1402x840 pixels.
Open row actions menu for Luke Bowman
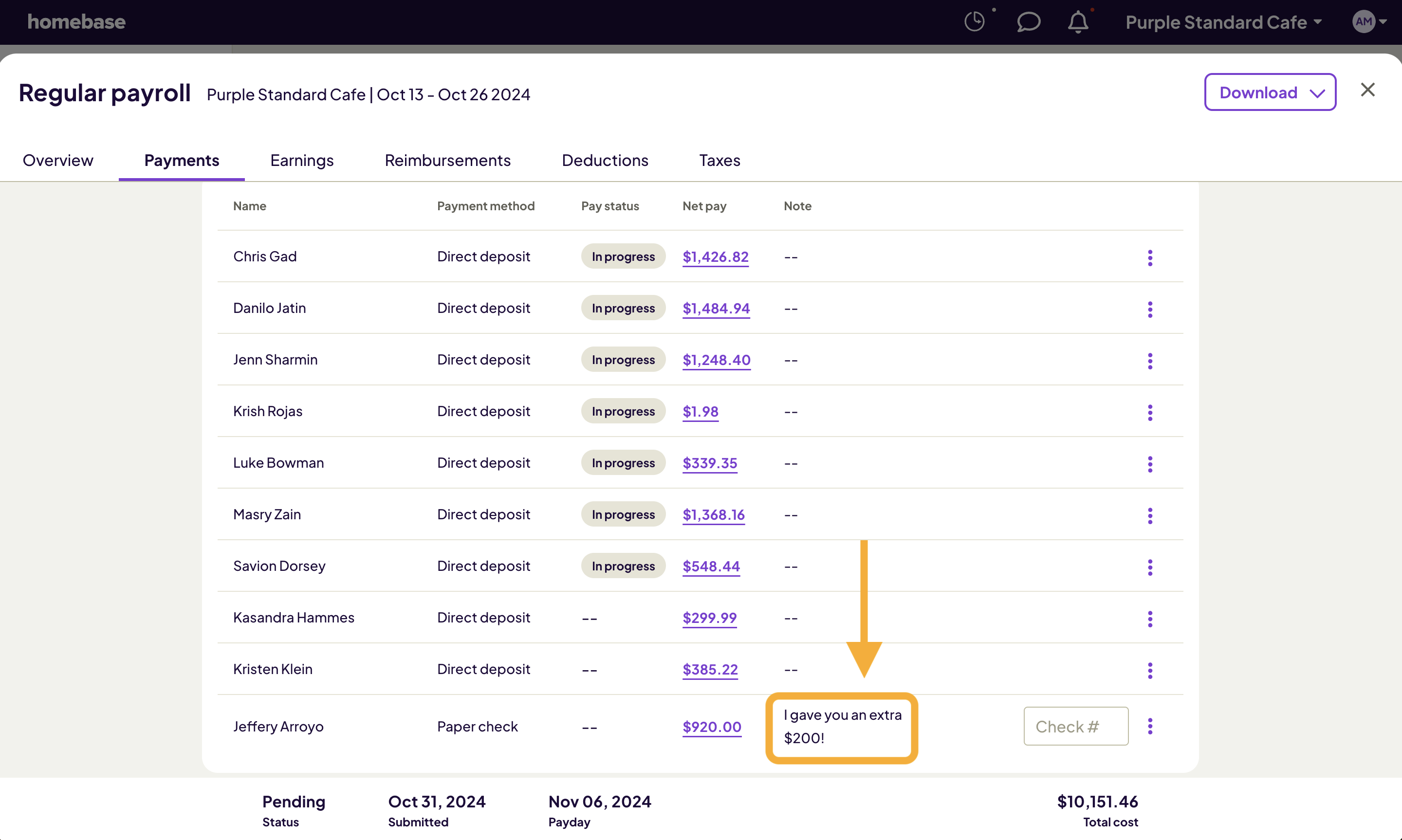[x=1150, y=464]
